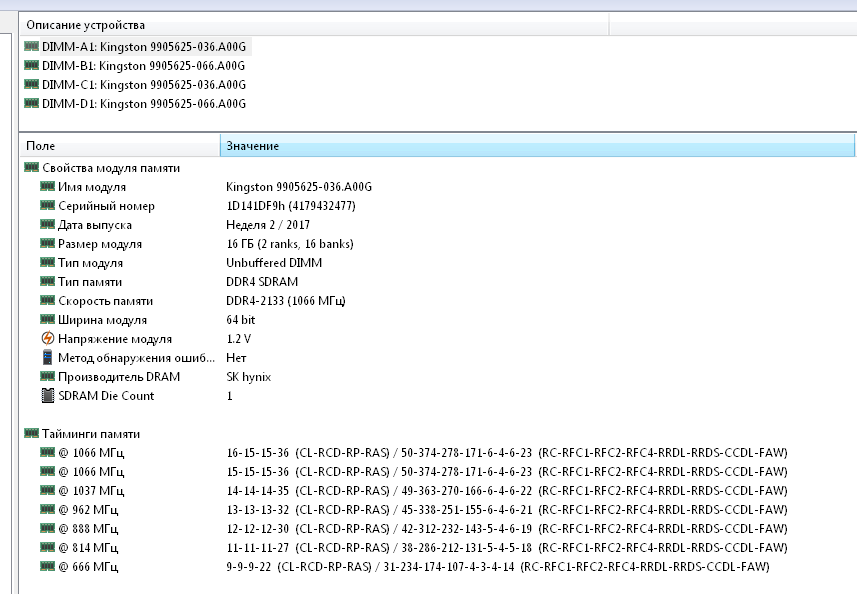Click icon beside 'Имя модуля'
Viewport: 857px width, 594px height.
[x=48, y=186]
